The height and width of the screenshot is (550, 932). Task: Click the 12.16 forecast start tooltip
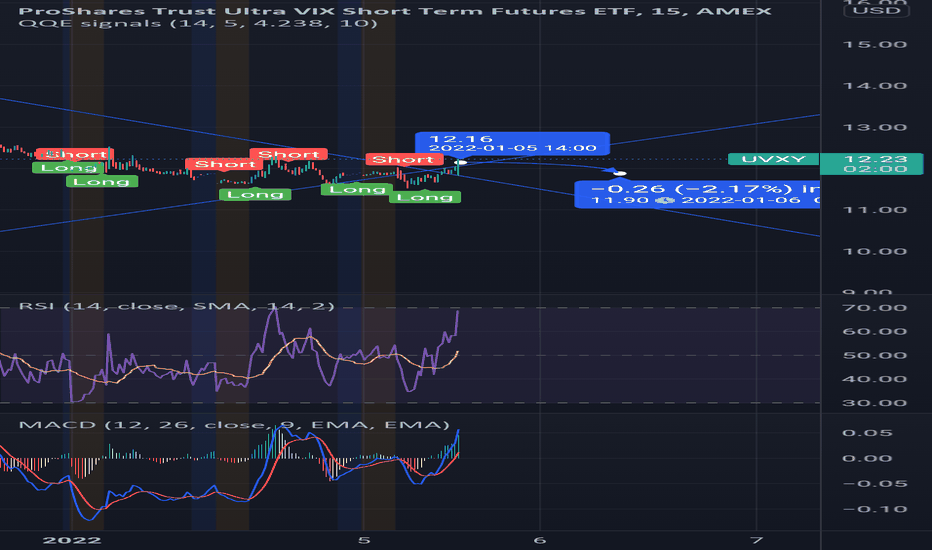(512, 143)
